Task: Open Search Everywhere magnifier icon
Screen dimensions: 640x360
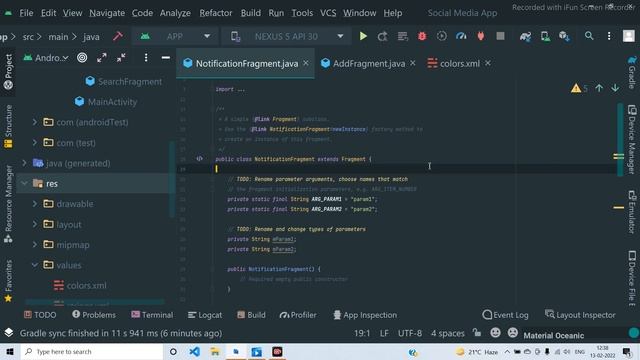Action: pos(589,36)
